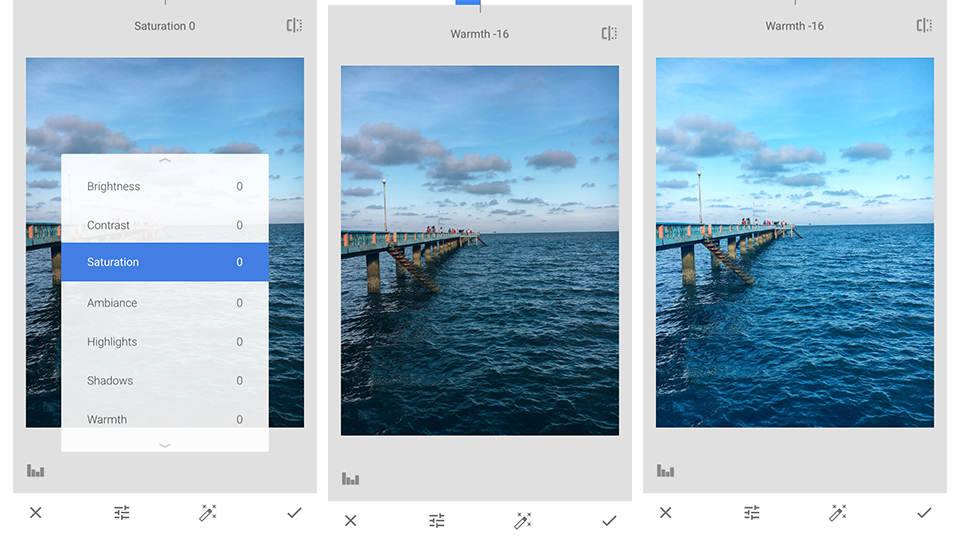This screenshot has width=960, height=540.
Task: Apply edits with checkmark in right screen
Action: [x=924, y=512]
